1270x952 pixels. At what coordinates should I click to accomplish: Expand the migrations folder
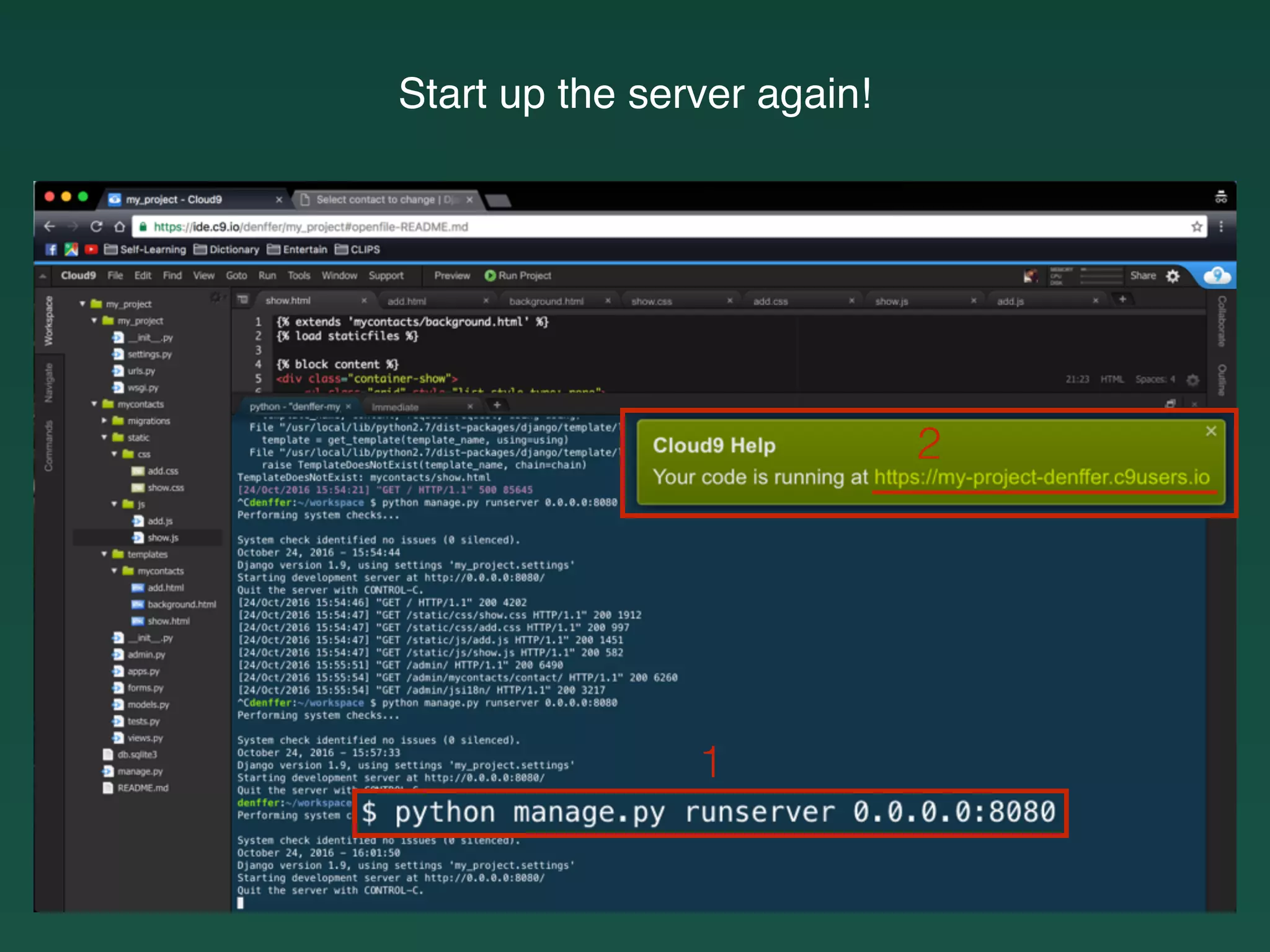coord(104,421)
